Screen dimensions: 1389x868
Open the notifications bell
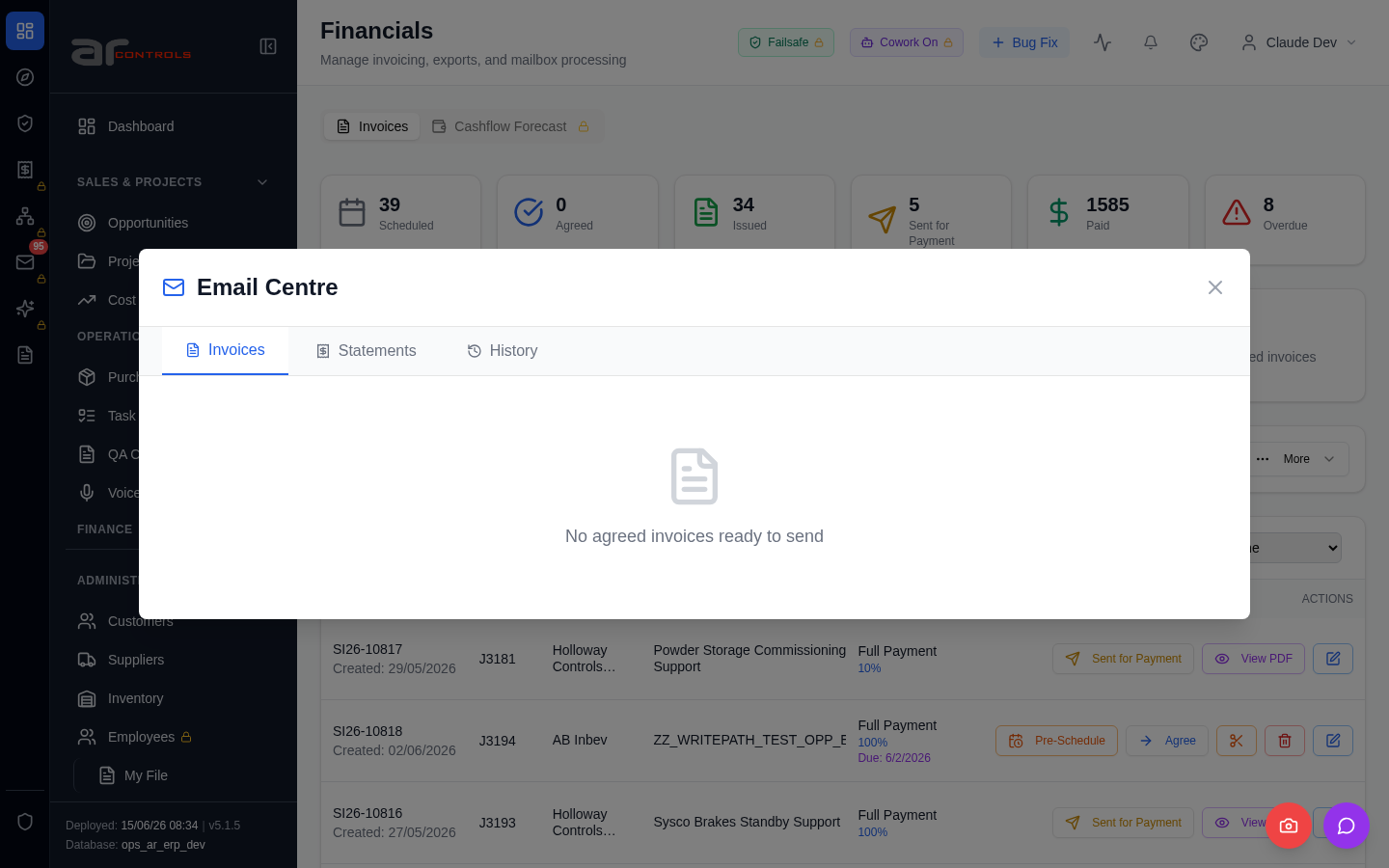click(x=1151, y=42)
